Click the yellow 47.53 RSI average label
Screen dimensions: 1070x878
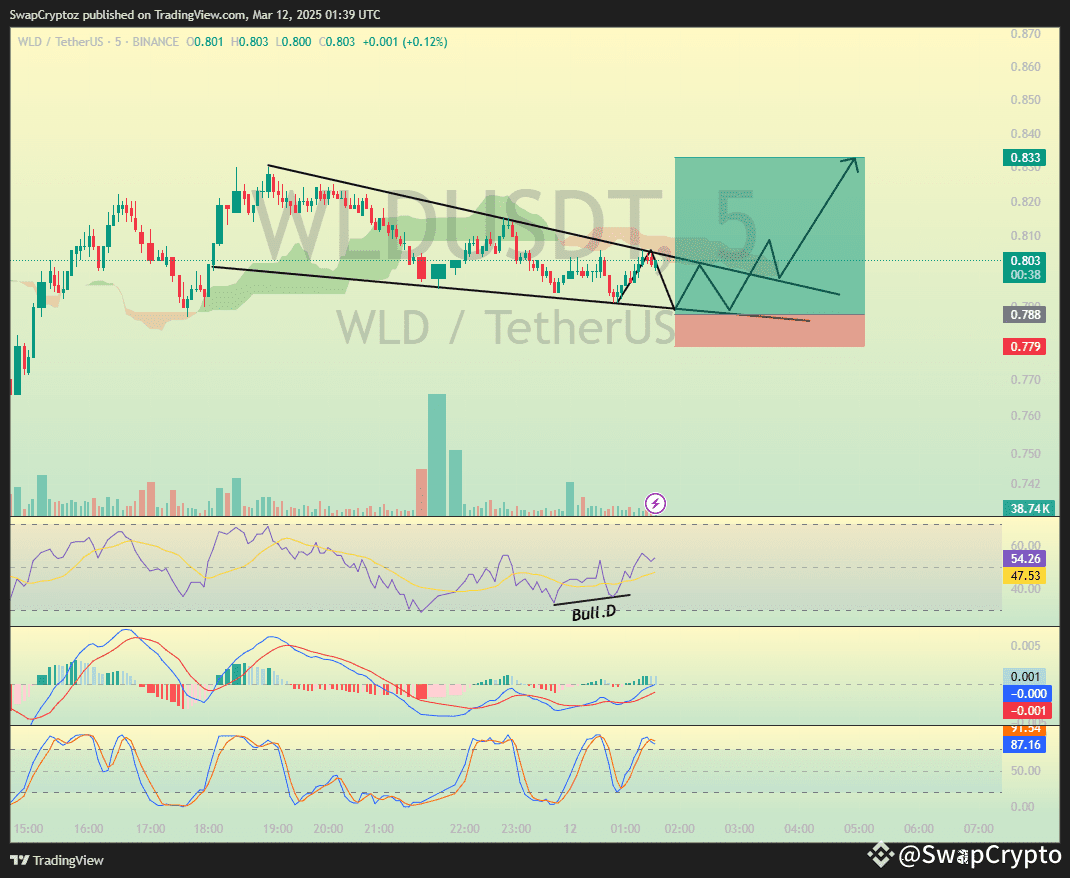[1028, 576]
